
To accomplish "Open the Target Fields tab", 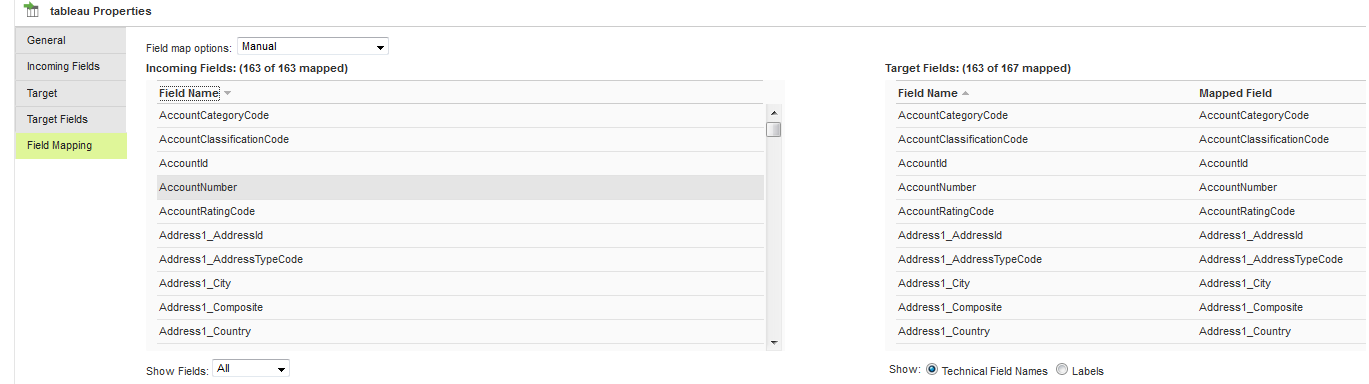I will [x=71, y=119].
